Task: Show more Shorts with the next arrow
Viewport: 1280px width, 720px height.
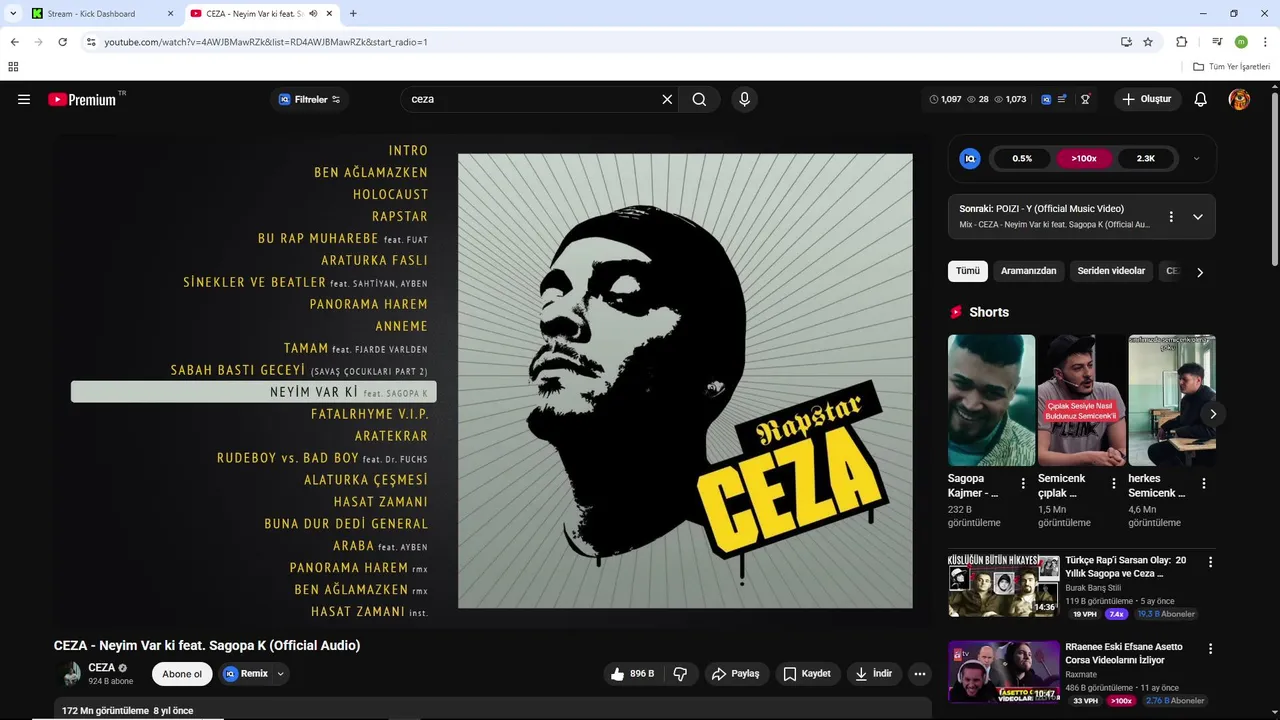Action: click(1213, 414)
